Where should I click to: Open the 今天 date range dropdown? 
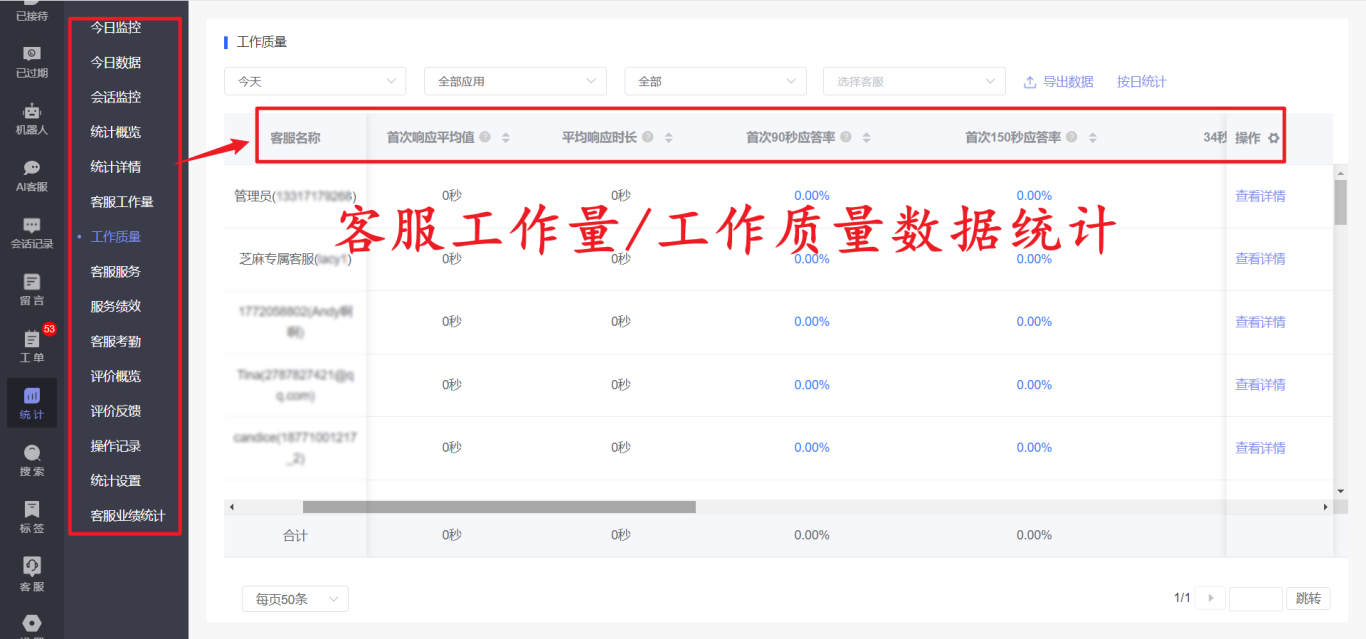[315, 81]
